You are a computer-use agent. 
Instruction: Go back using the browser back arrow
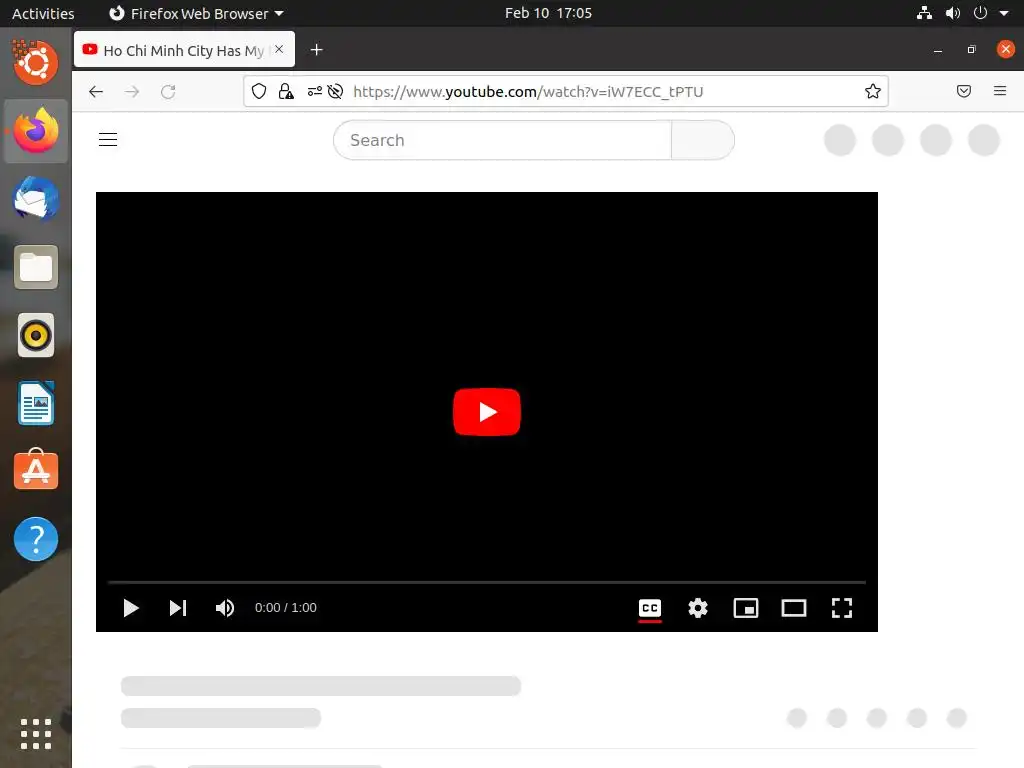click(96, 91)
